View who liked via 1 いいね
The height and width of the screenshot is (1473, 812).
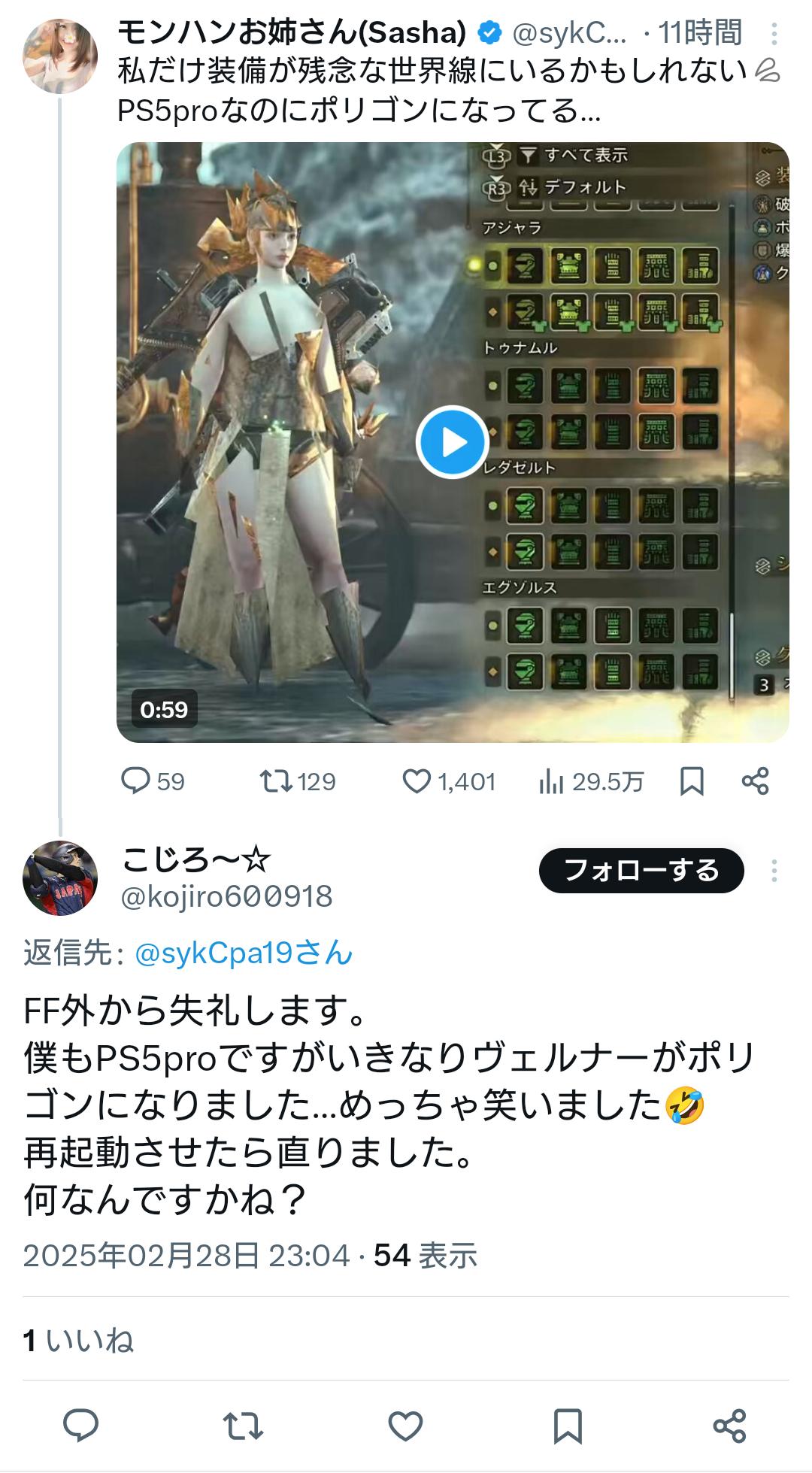78,1340
